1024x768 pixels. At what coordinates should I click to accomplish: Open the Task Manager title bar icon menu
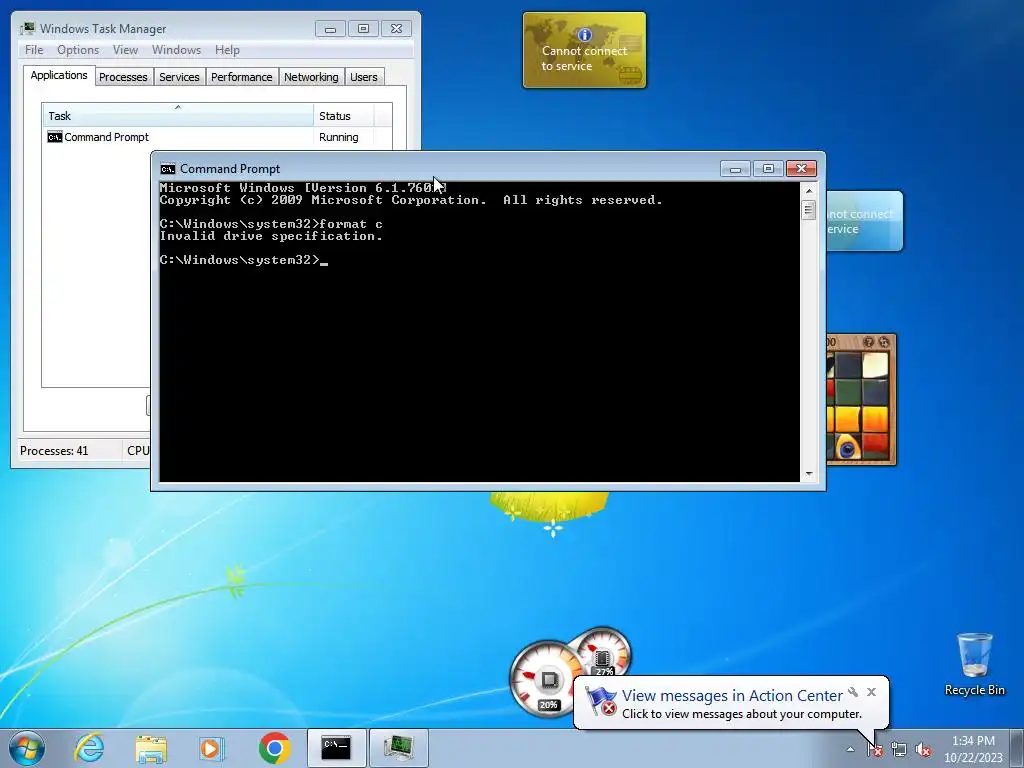click(x=28, y=29)
